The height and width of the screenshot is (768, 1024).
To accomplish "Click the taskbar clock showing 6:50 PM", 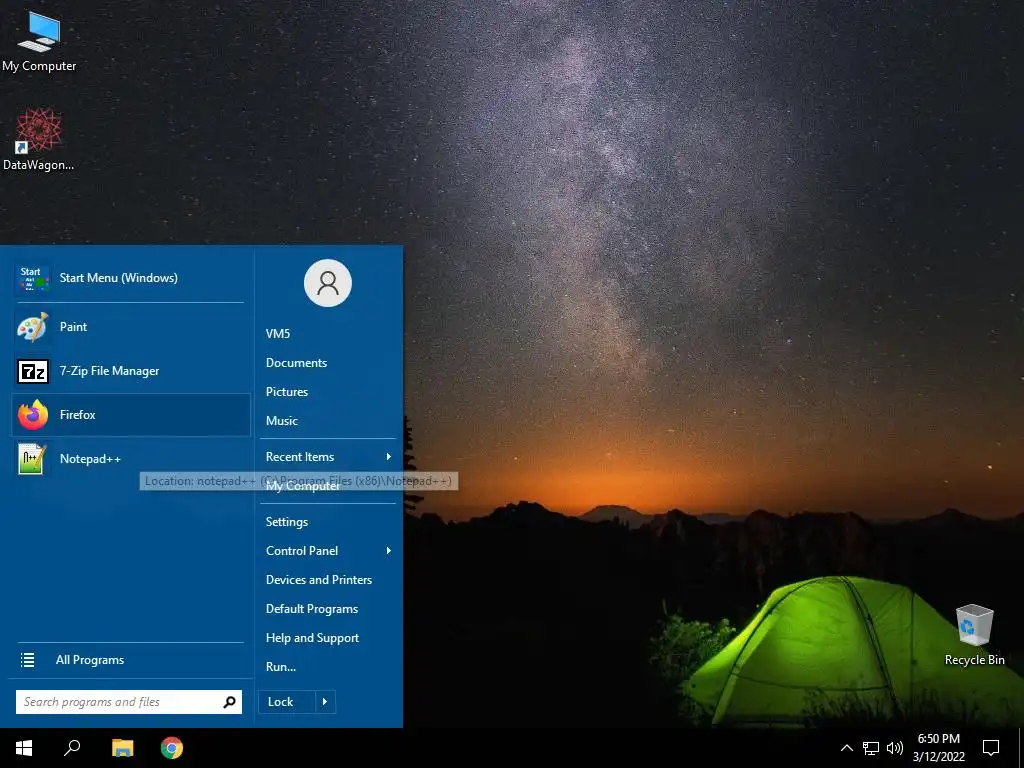I will coord(938,739).
